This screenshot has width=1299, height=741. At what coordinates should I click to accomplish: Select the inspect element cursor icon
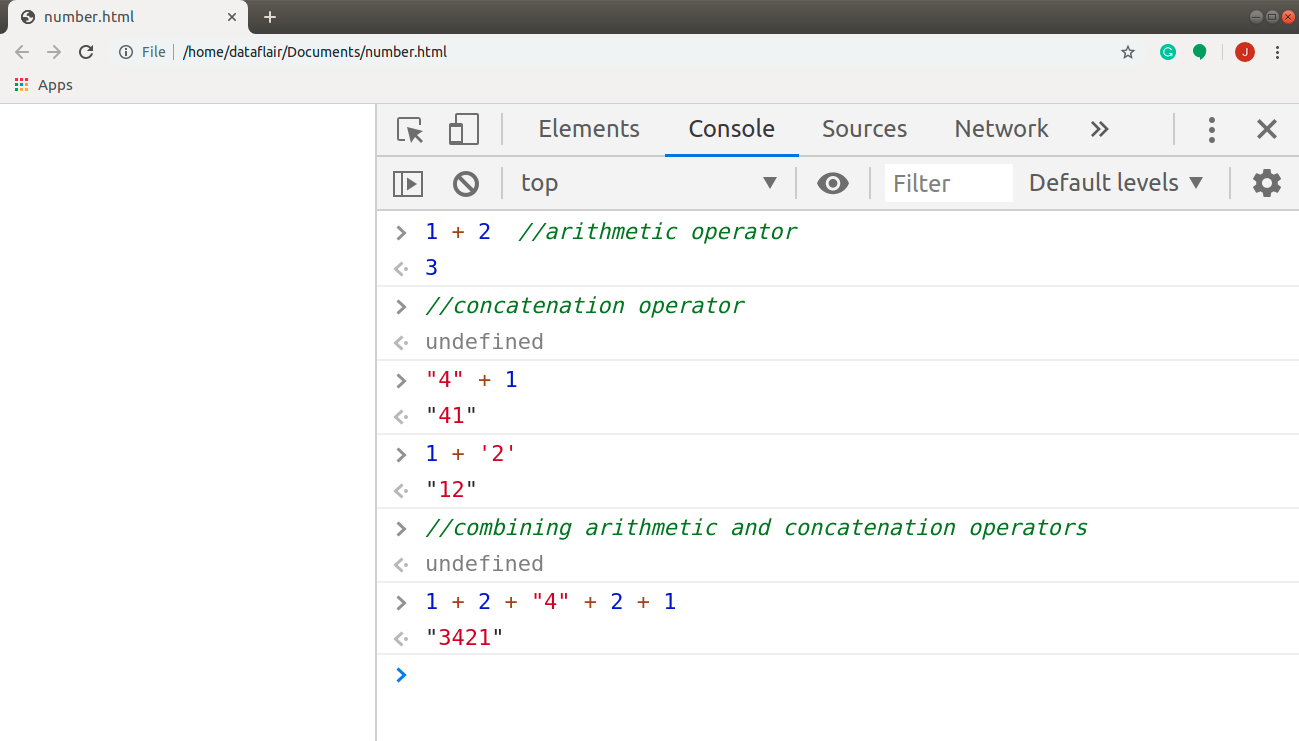click(410, 130)
